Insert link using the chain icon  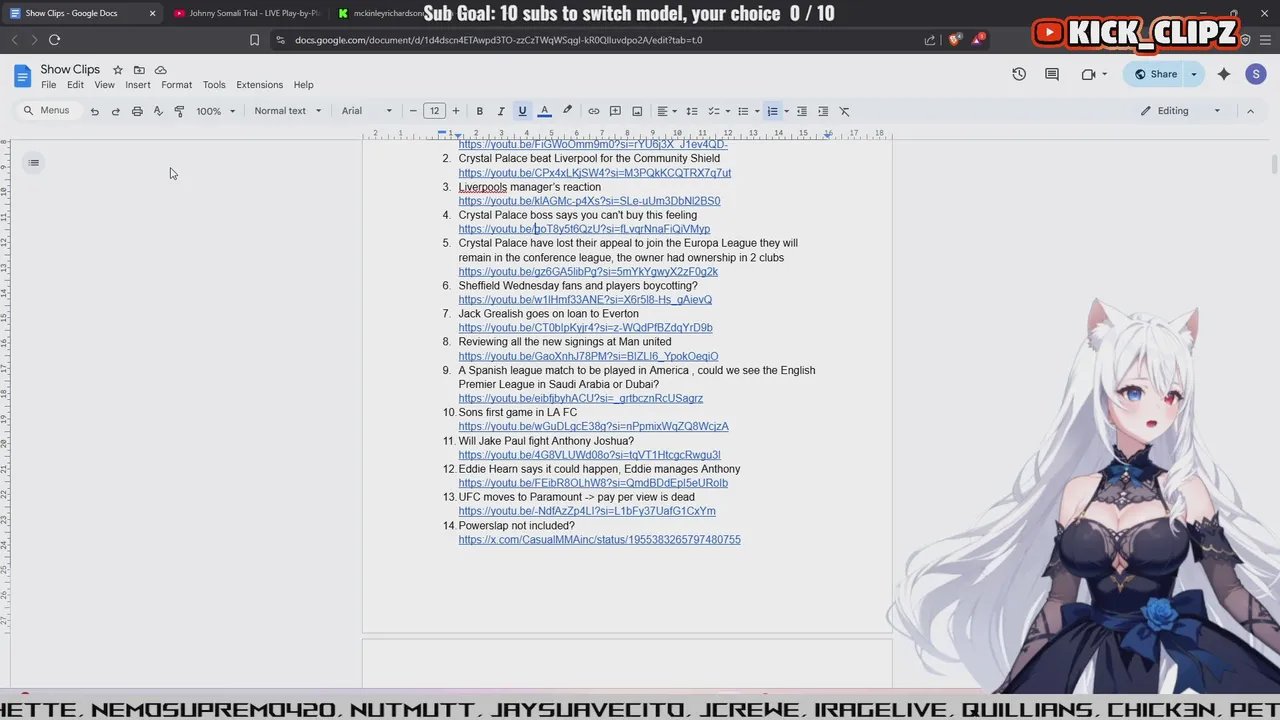pyautogui.click(x=593, y=111)
